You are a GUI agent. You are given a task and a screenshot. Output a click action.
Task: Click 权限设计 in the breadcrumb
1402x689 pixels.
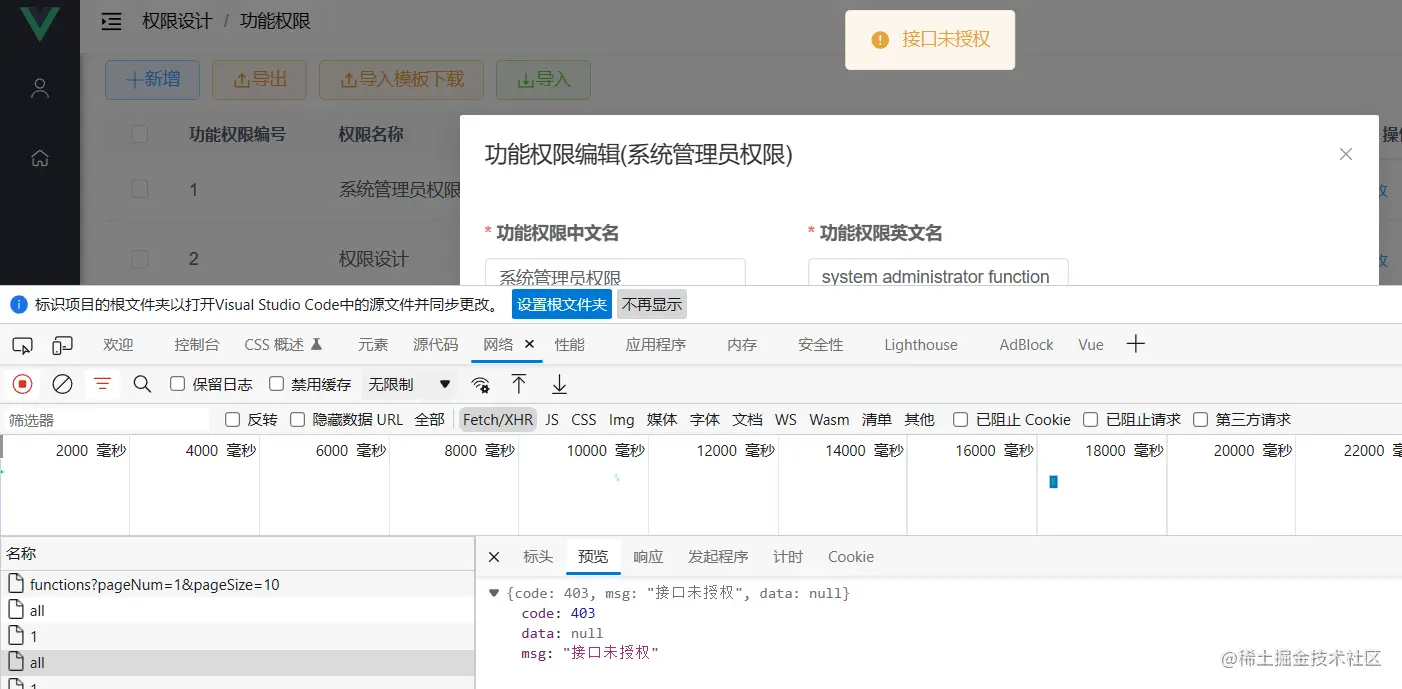(x=177, y=21)
